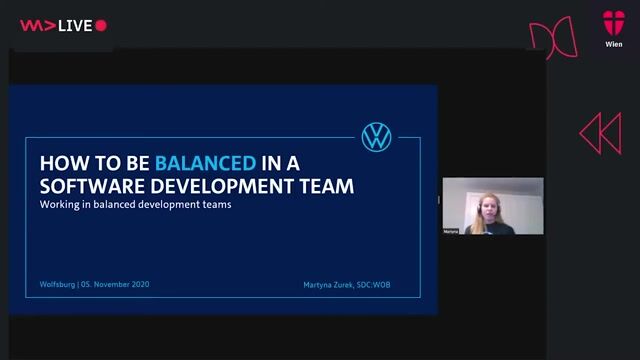The width and height of the screenshot is (640, 360).
Task: Click the HOW TO BE heading text
Action: coord(95,163)
